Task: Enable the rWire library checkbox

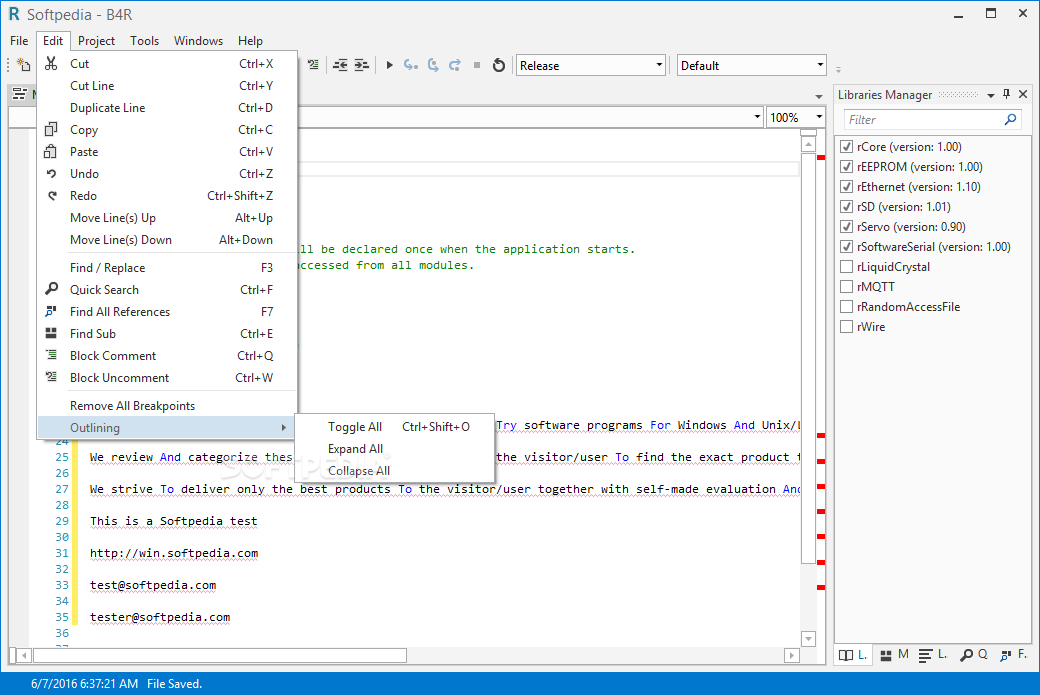Action: point(846,326)
